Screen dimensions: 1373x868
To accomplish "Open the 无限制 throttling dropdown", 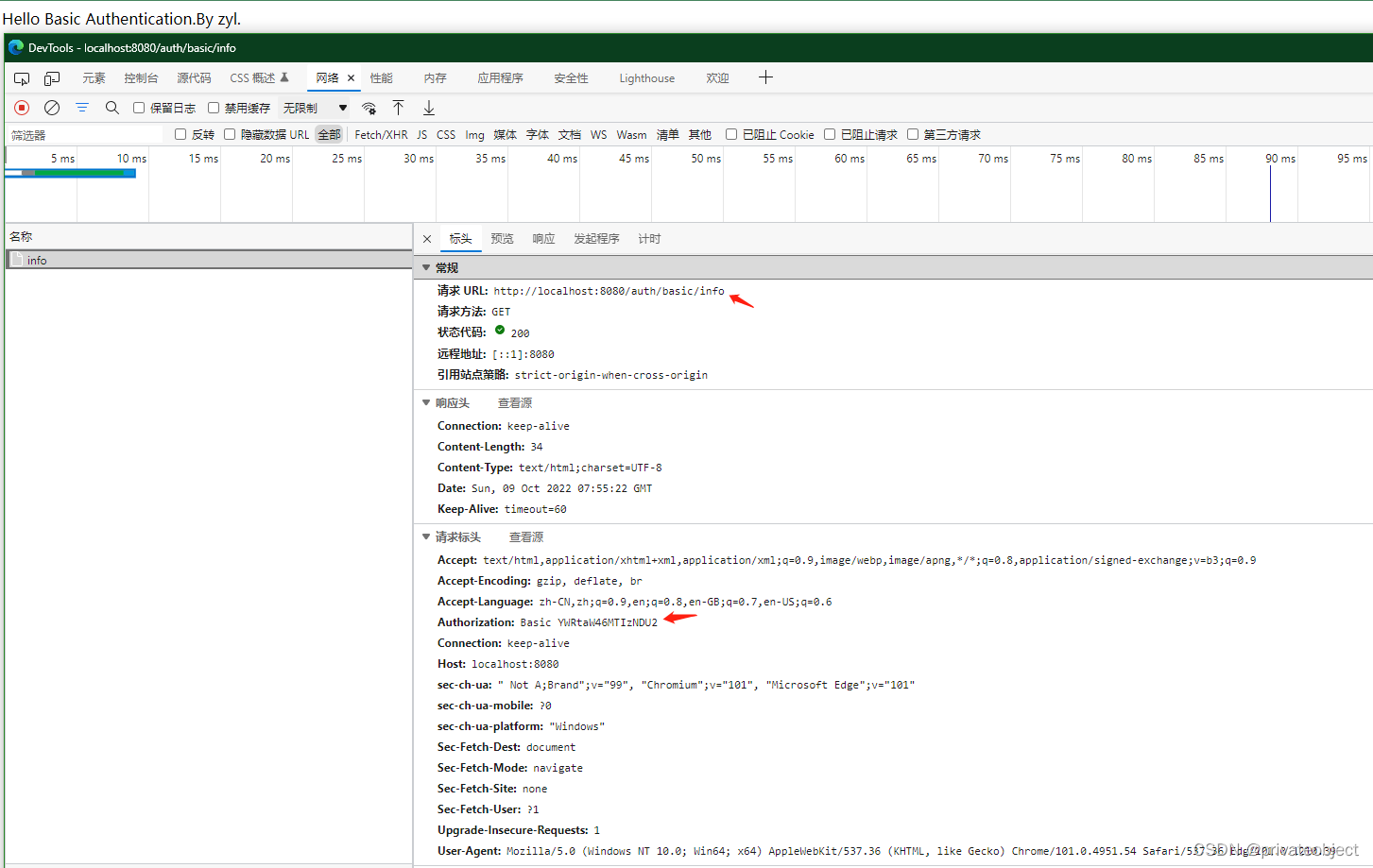I will tap(315, 108).
